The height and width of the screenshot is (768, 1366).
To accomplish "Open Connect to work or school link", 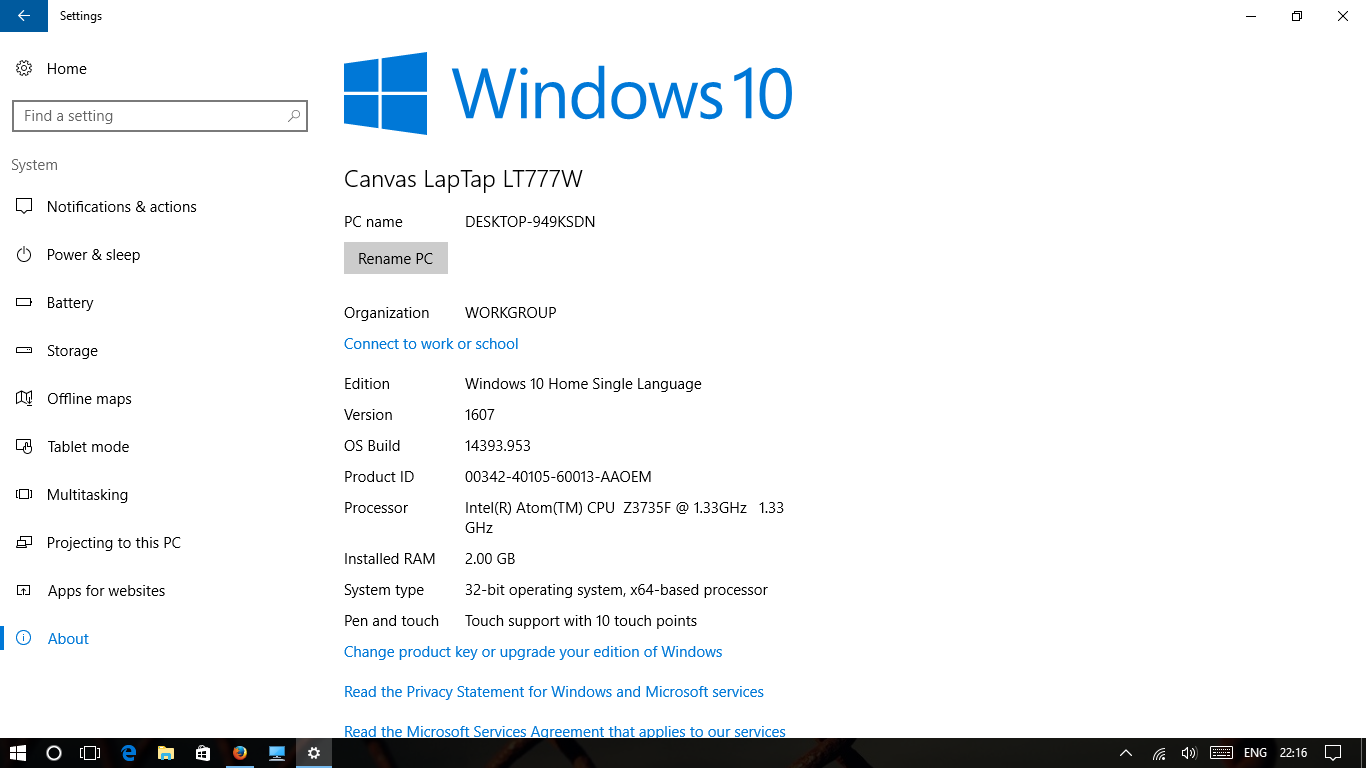I will click(431, 344).
